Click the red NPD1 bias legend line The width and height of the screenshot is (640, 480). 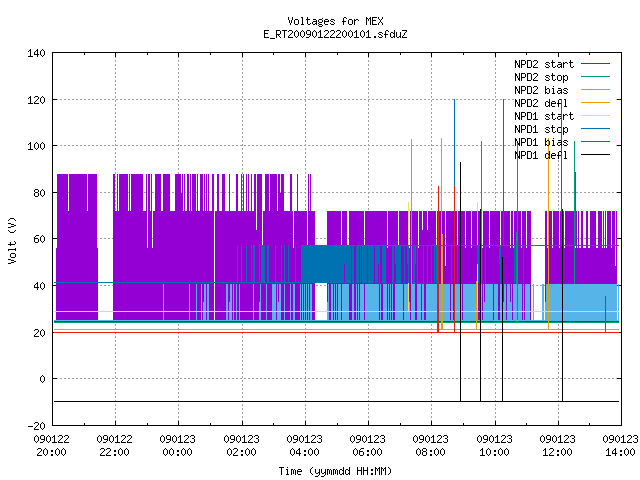coord(595,142)
